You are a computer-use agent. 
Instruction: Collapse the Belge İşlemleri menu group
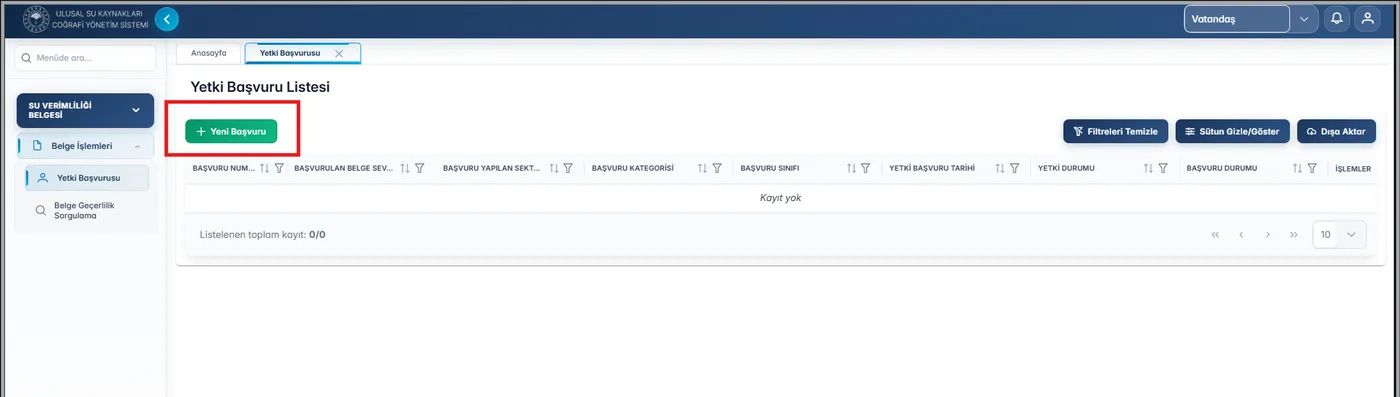85,146
